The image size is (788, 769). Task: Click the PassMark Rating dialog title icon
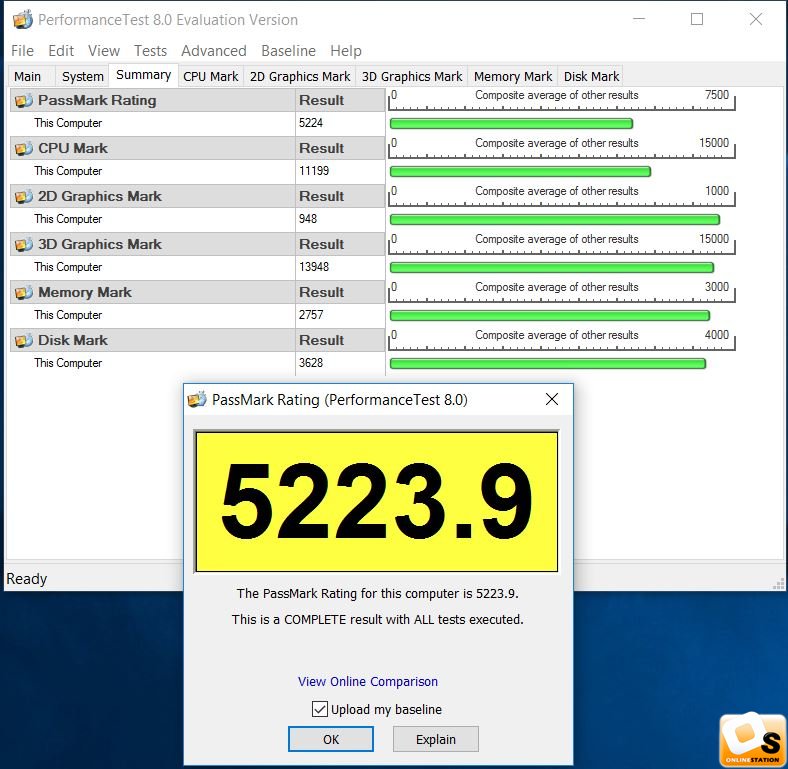coord(196,400)
